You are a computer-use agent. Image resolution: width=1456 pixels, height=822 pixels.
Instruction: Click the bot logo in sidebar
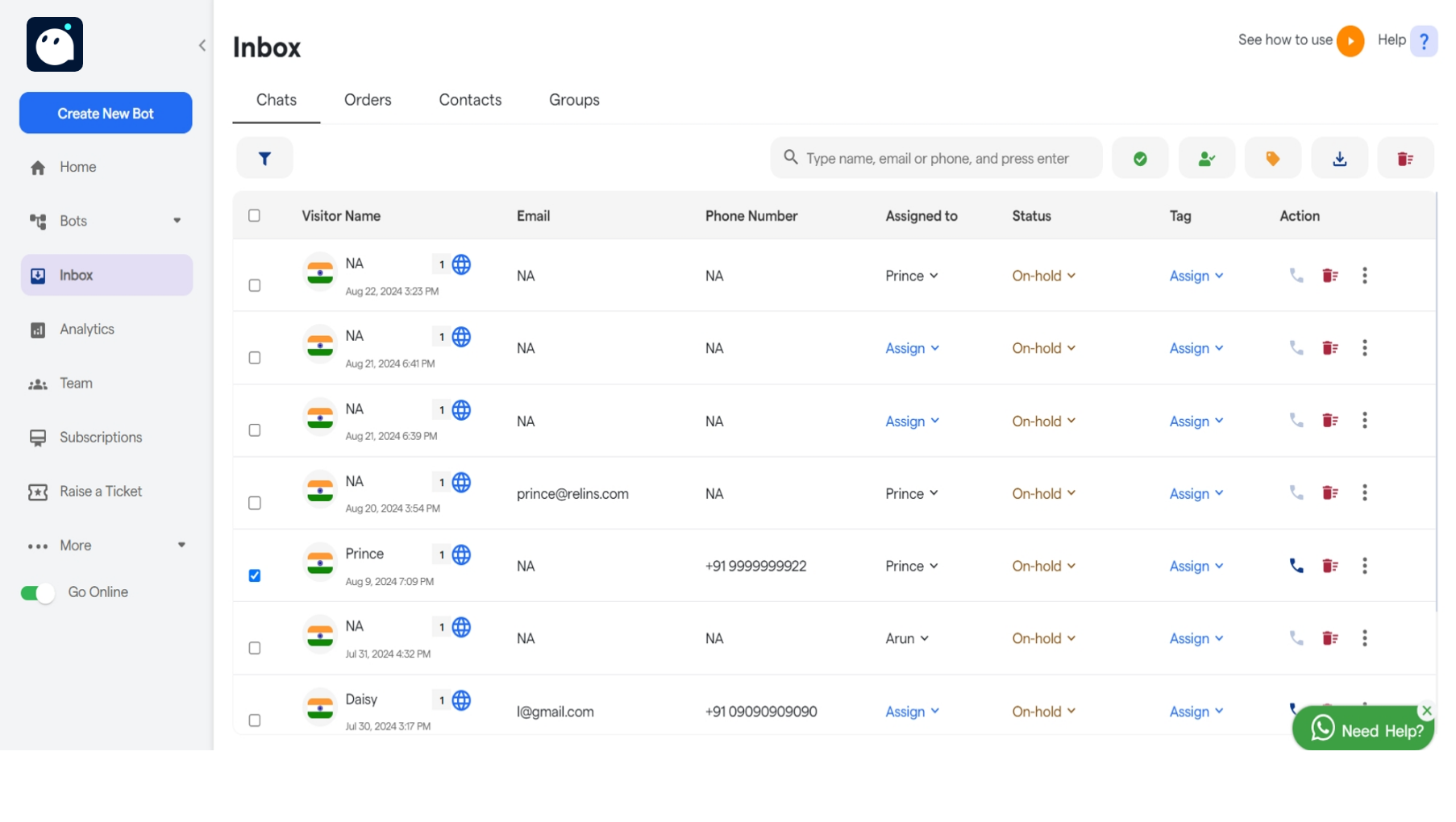[55, 44]
